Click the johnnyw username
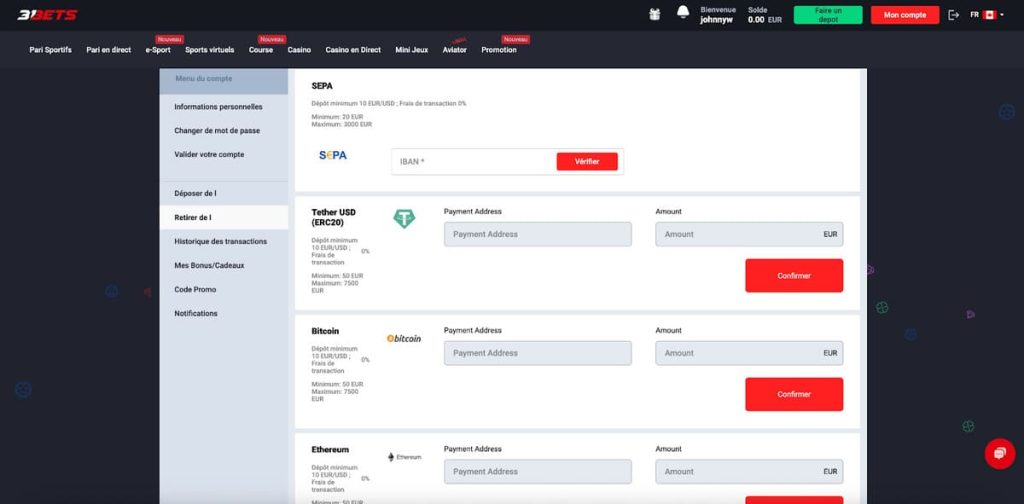This screenshot has height=504, width=1024. pyautogui.click(x=716, y=20)
